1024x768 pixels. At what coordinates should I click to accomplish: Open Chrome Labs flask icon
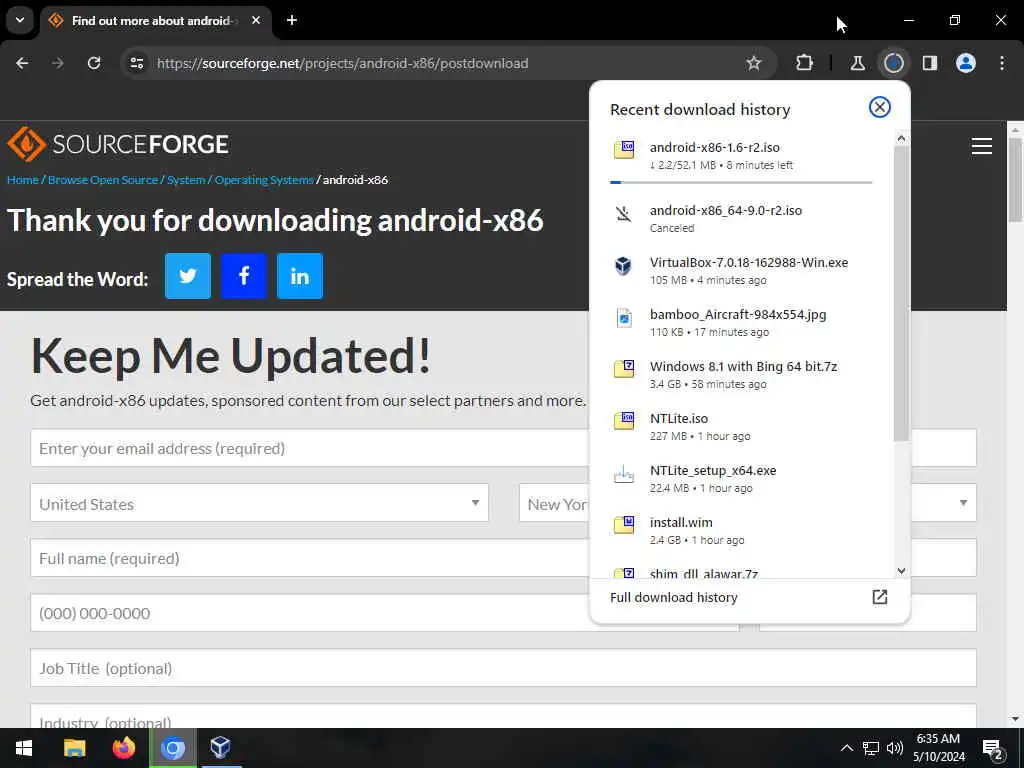(857, 63)
